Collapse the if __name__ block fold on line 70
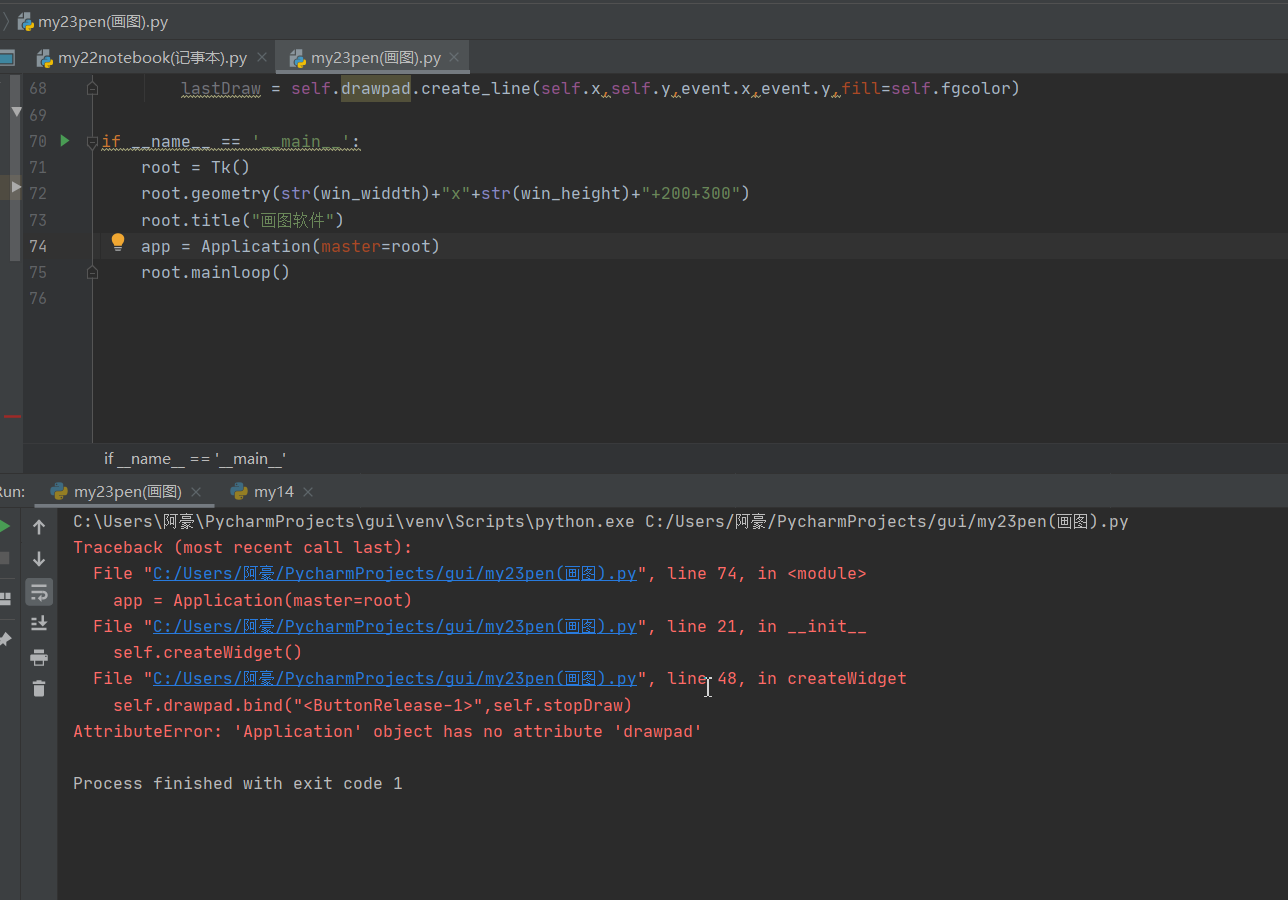1288x900 pixels. (x=92, y=142)
